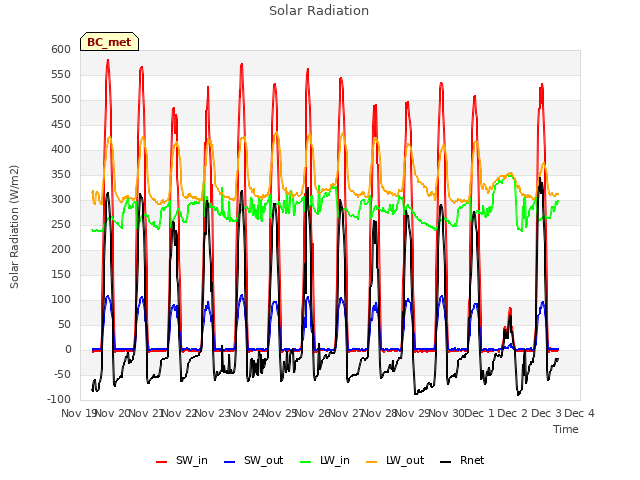
Task: Click the Dec 4 x-axis tick label
Action: pos(580,413)
